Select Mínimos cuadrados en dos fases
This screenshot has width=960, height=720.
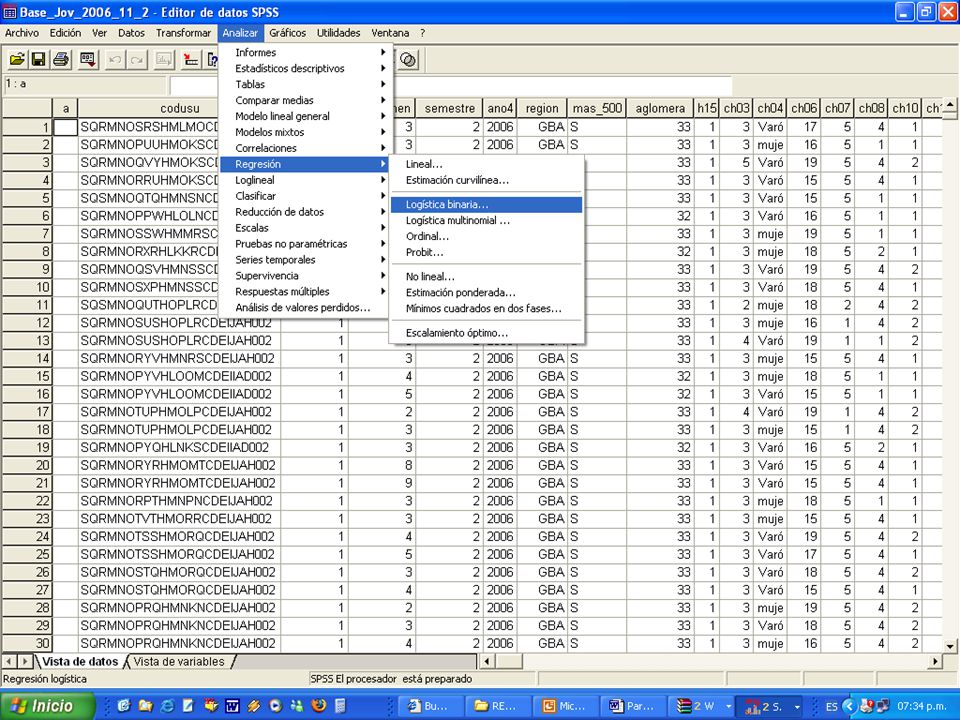(486, 309)
